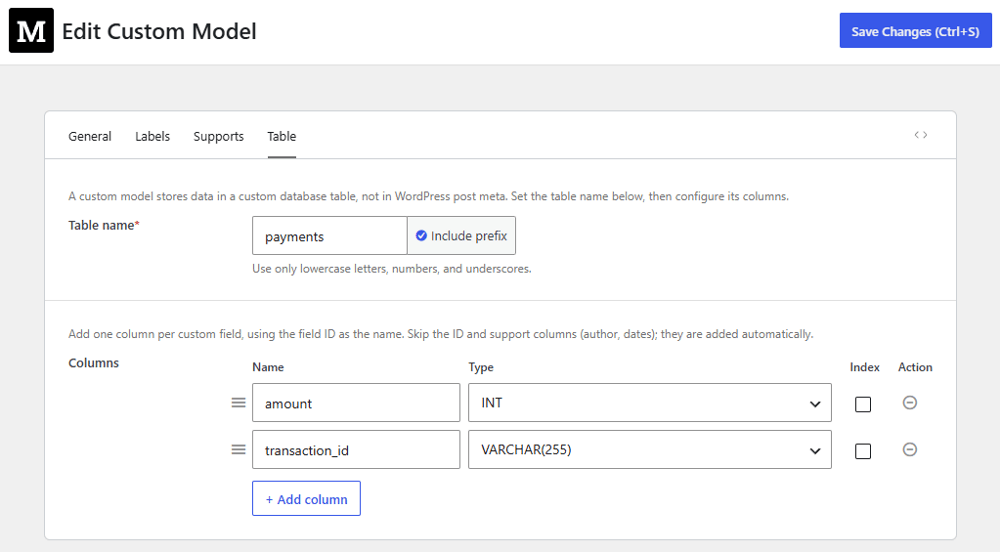Image resolution: width=1000 pixels, height=552 pixels.
Task: Switch to the General tab
Action: point(90,136)
